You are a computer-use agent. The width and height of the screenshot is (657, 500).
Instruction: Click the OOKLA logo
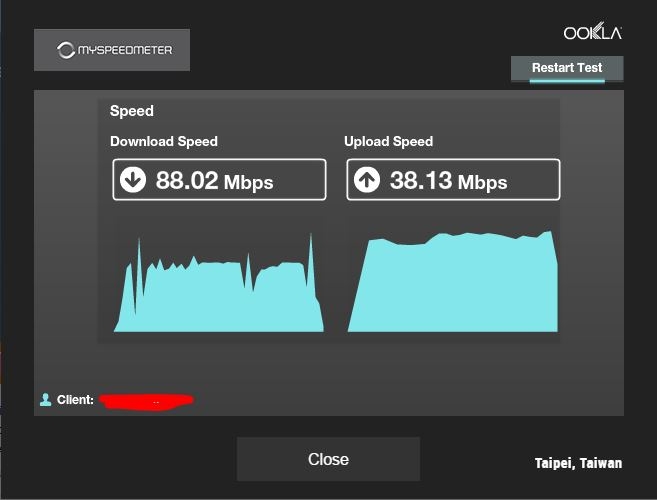[x=592, y=31]
